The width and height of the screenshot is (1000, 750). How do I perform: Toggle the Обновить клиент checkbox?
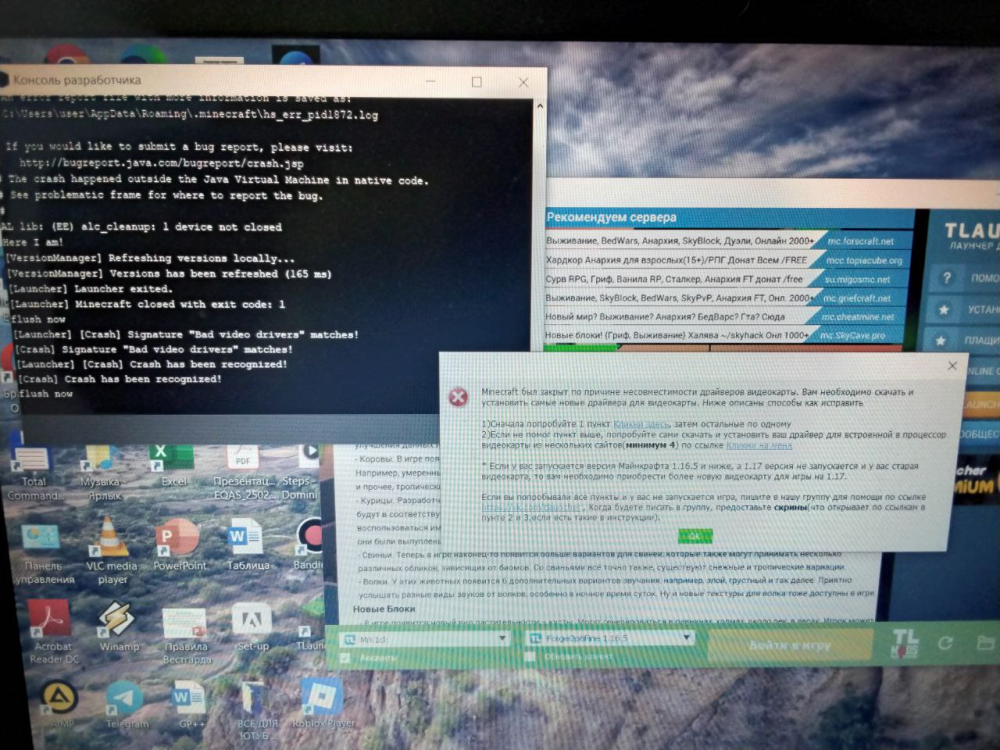click(x=529, y=656)
